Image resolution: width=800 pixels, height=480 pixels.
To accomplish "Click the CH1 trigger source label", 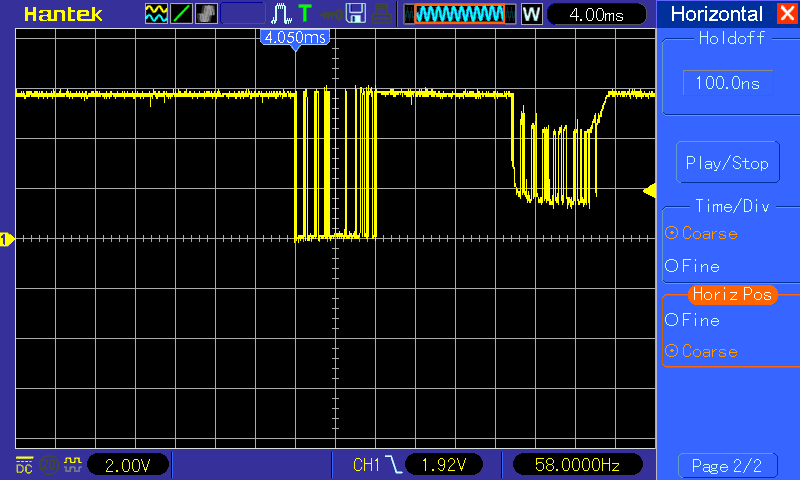I will [366, 465].
